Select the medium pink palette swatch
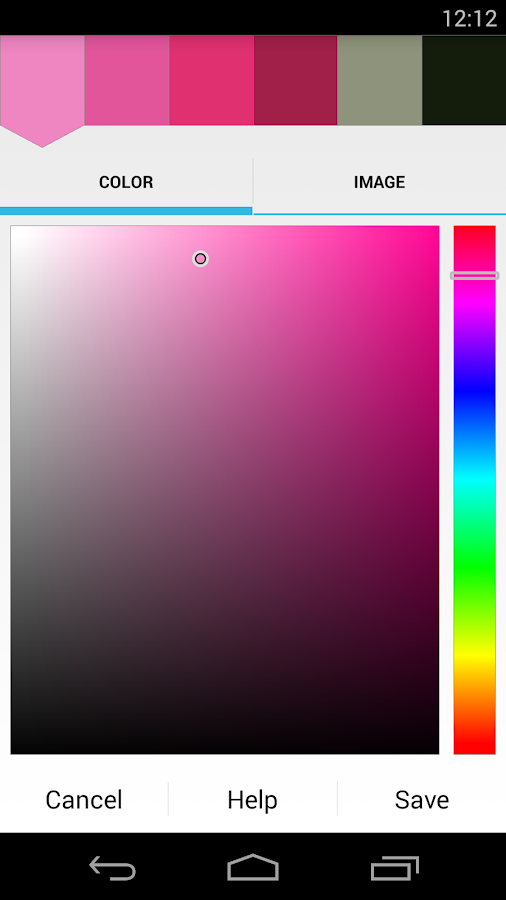The width and height of the screenshot is (506, 900). 127,80
